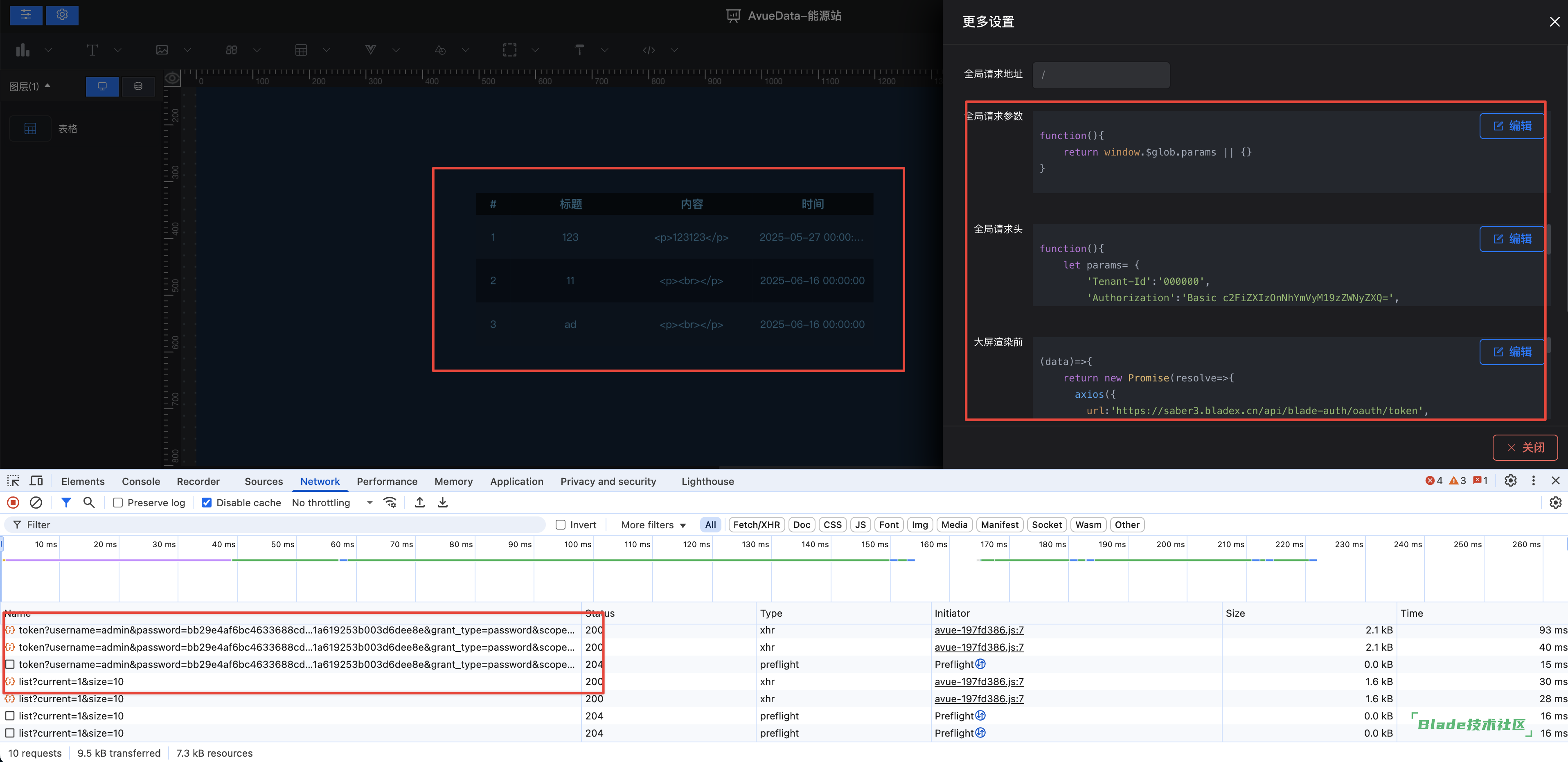Select the dashed border box icon
This screenshot has height=762, width=1568.
coord(509,50)
